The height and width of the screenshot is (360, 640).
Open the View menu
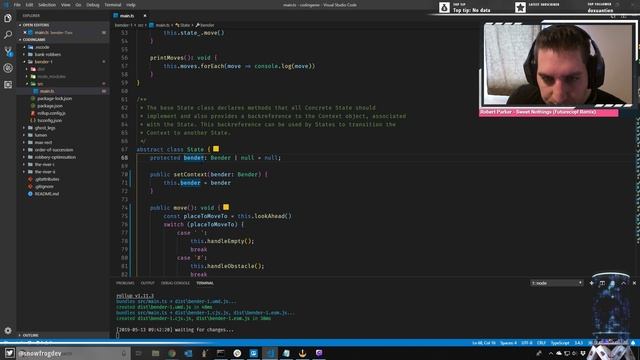[x=66, y=5]
